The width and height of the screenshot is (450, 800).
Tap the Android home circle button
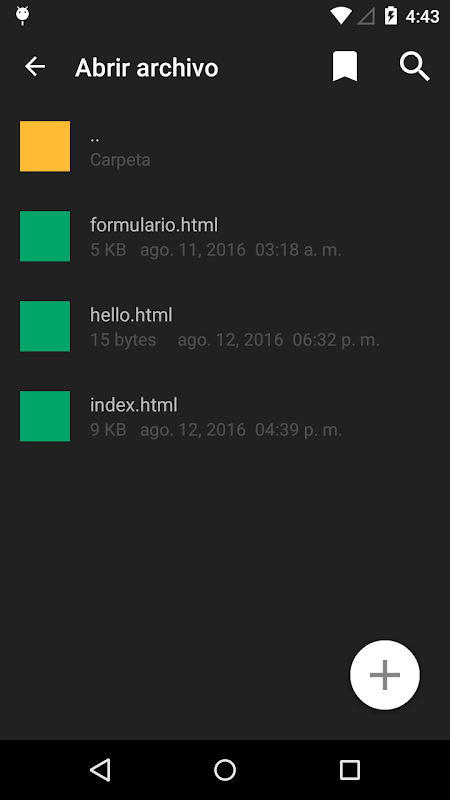pos(225,769)
